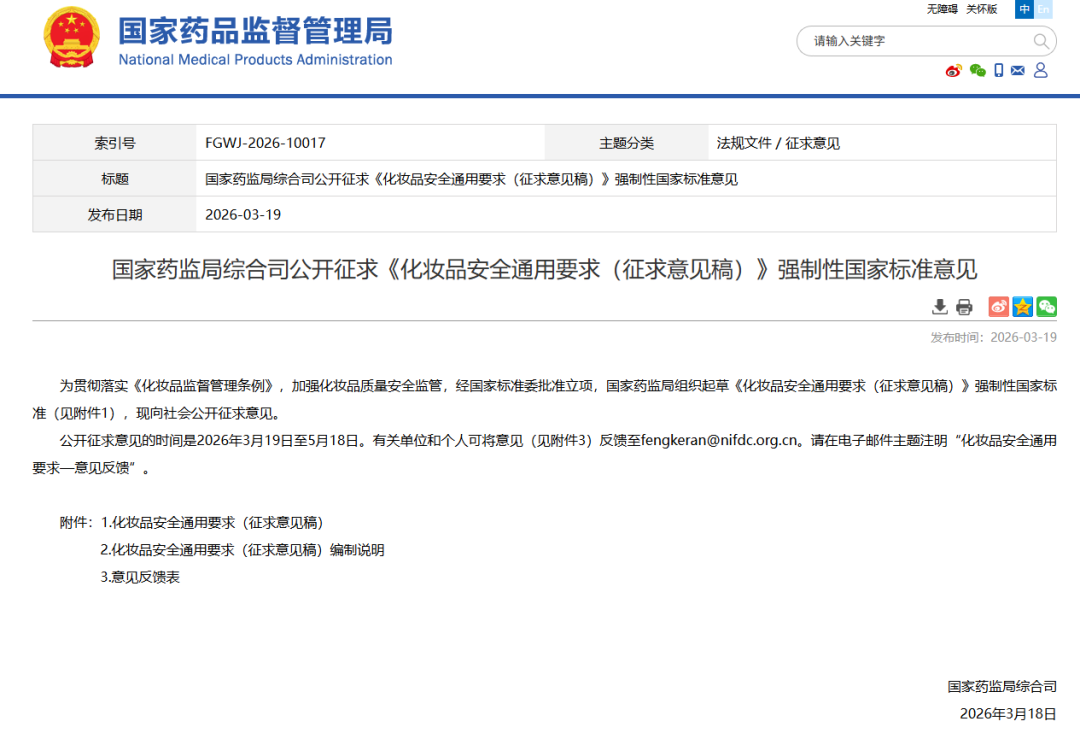Share to QQ Zone star icon

[x=1022, y=307]
